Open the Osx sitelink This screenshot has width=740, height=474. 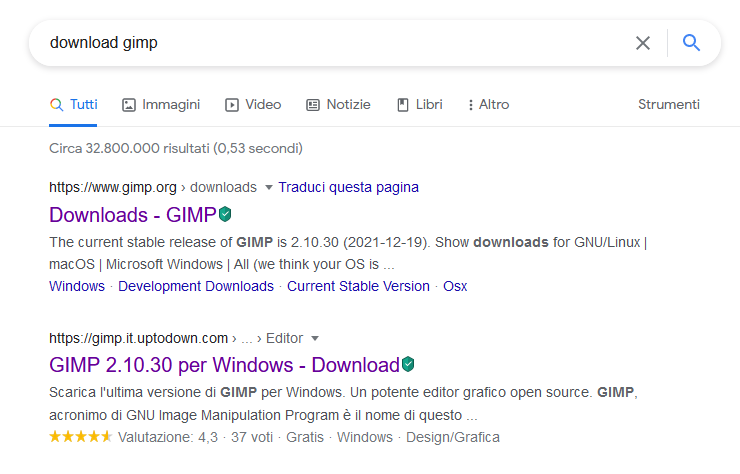click(x=455, y=286)
